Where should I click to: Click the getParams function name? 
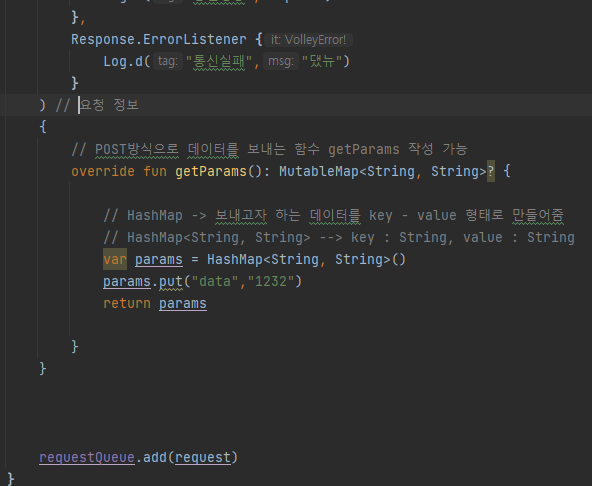pos(211,171)
